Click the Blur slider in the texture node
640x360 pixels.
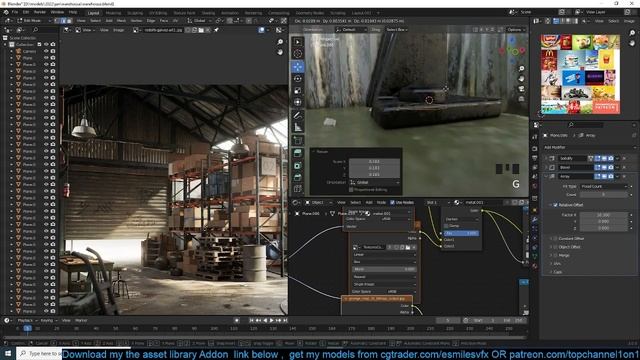(384, 269)
